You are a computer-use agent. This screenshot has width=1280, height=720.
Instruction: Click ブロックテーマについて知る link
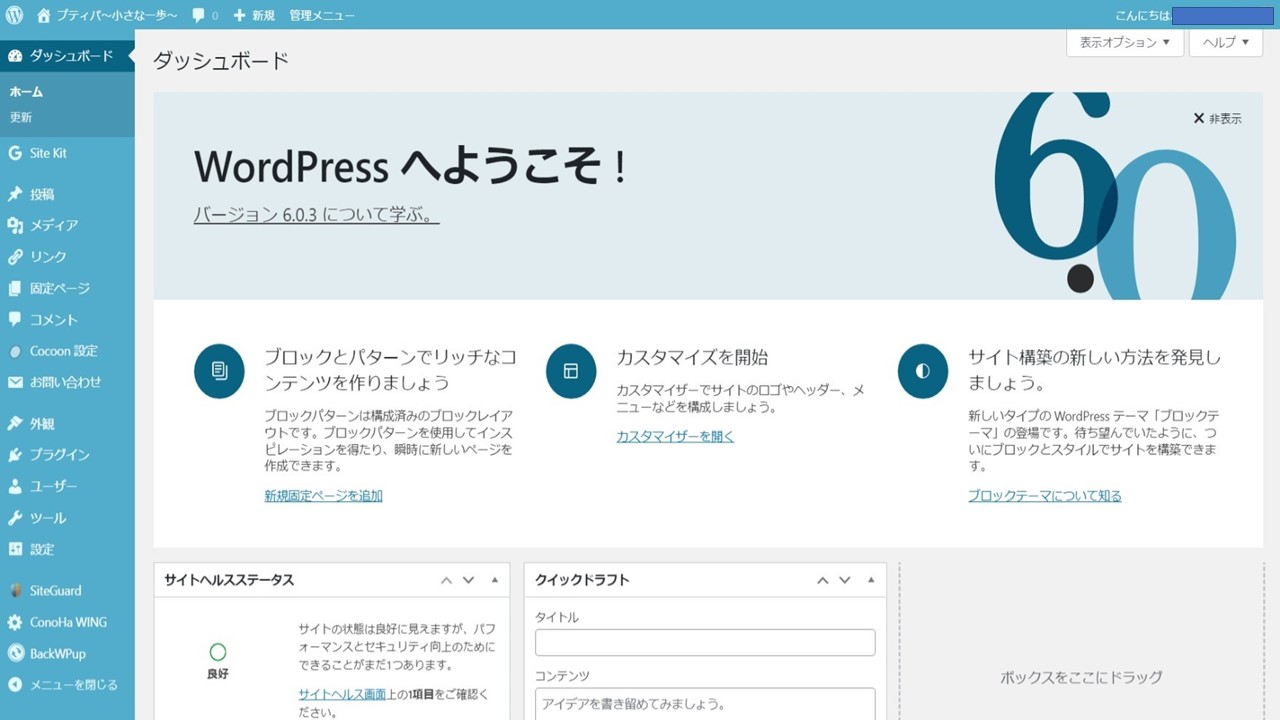[x=1045, y=495]
